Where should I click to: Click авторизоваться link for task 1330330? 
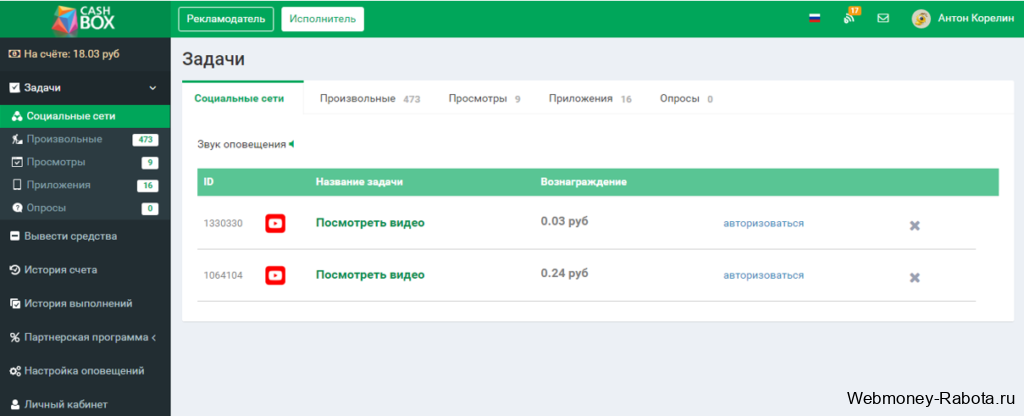[x=763, y=223]
